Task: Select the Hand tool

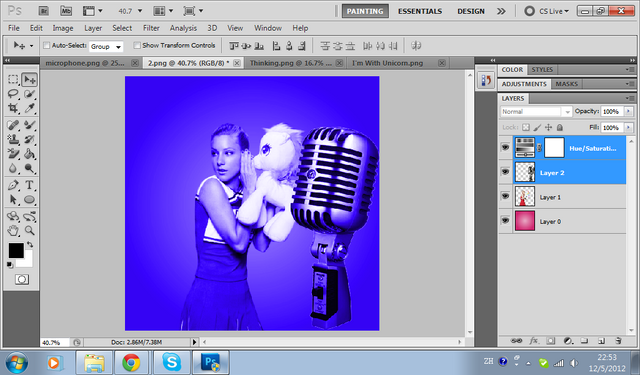Action: click(13, 231)
